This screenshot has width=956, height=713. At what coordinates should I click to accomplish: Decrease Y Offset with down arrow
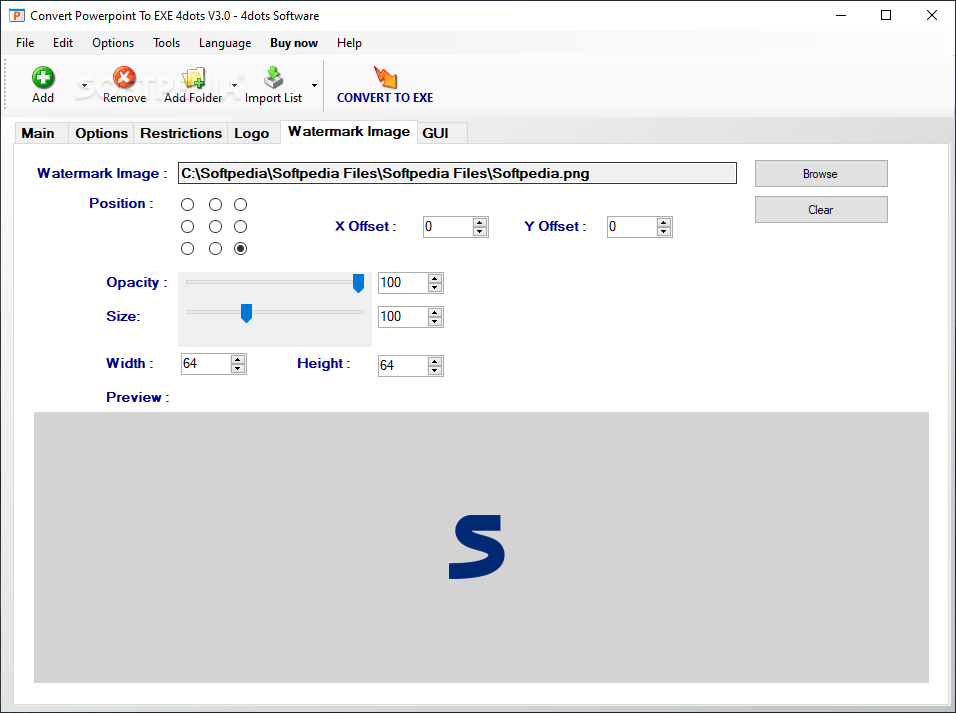[664, 231]
